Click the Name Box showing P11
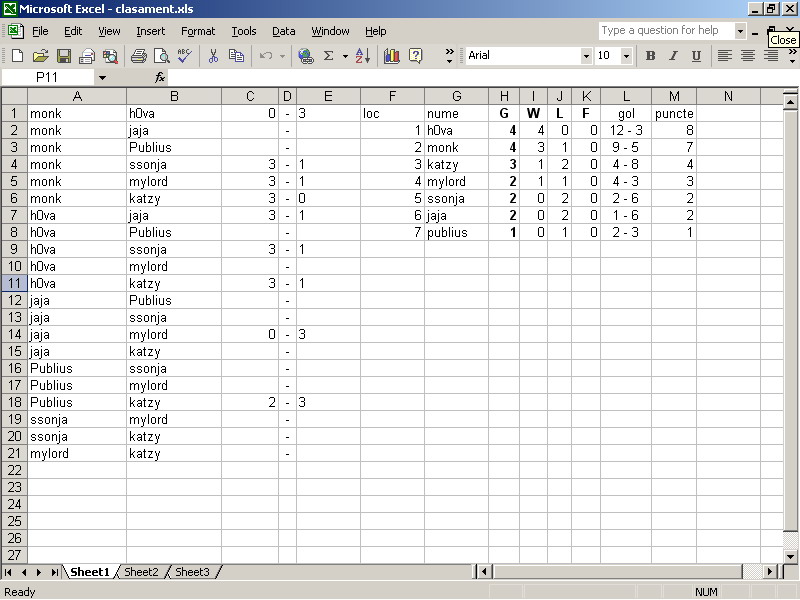 (x=48, y=78)
